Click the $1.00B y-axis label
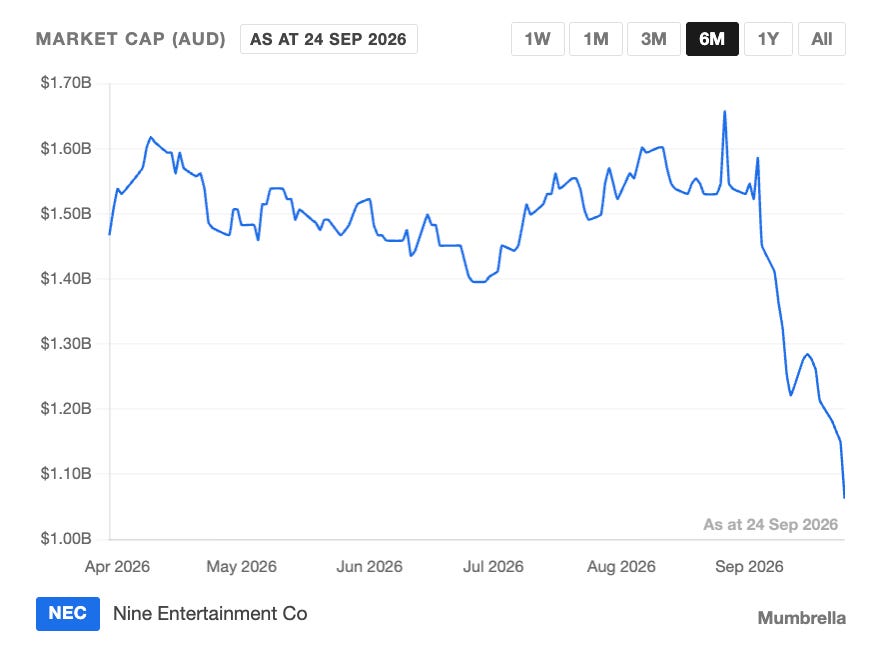The width and height of the screenshot is (882, 660). coord(66,538)
